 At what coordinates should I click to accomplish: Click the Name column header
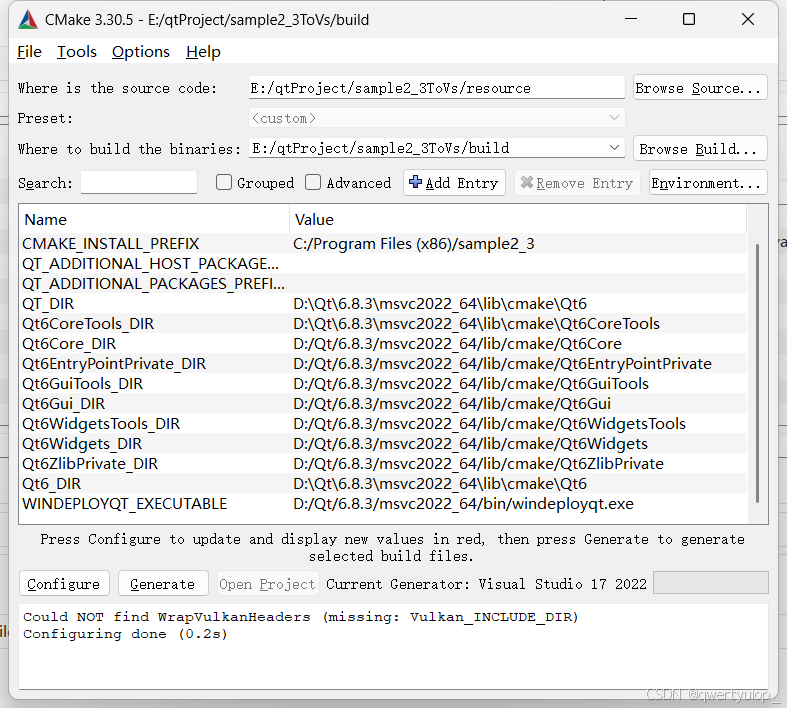pyautogui.click(x=154, y=220)
